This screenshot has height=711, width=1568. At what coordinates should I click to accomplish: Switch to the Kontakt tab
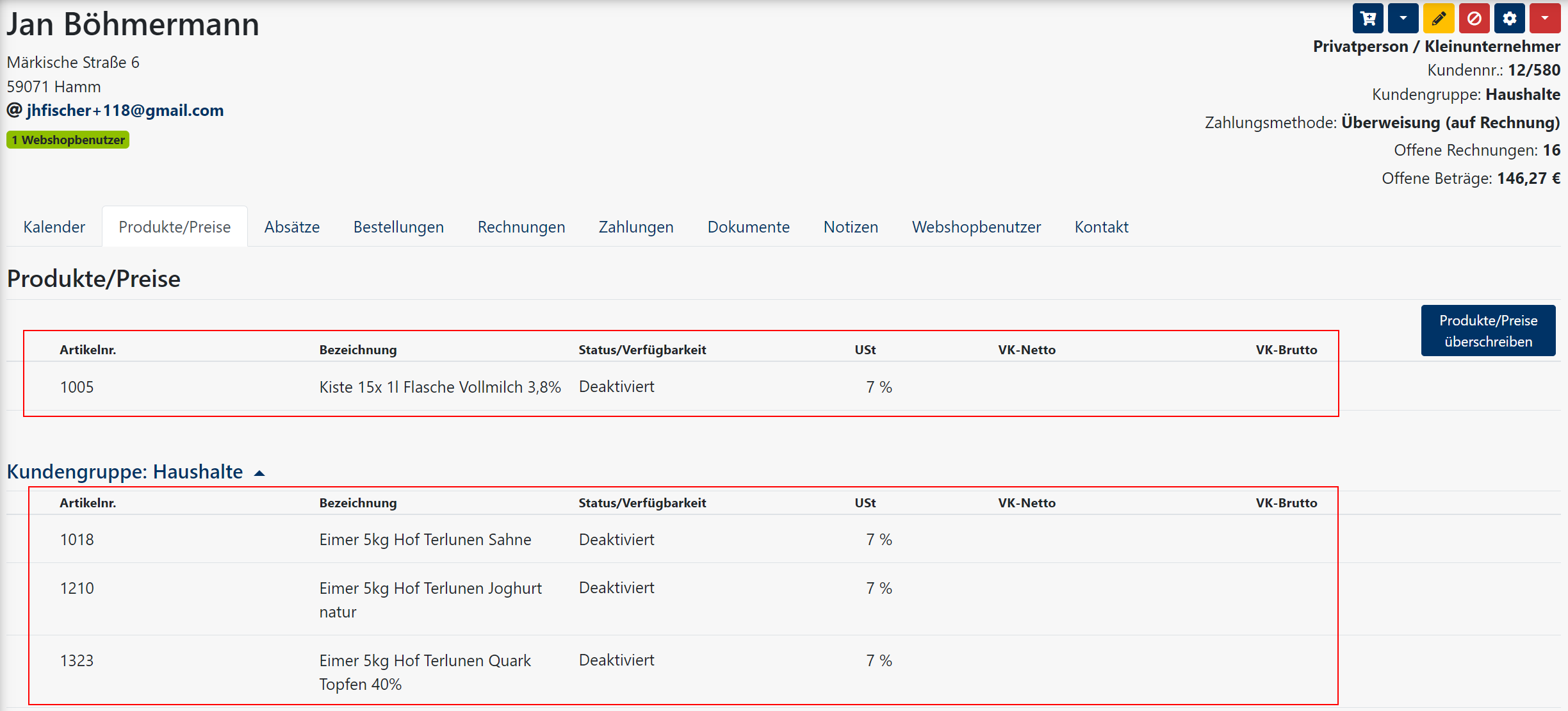(1102, 227)
